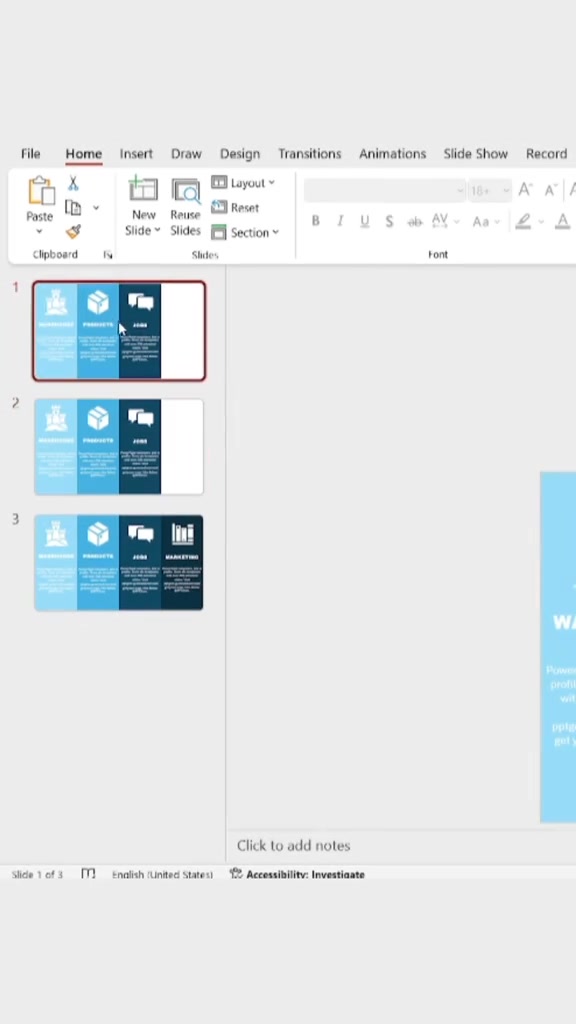Open the font size dropdown
576x1024 pixels.
506,191
